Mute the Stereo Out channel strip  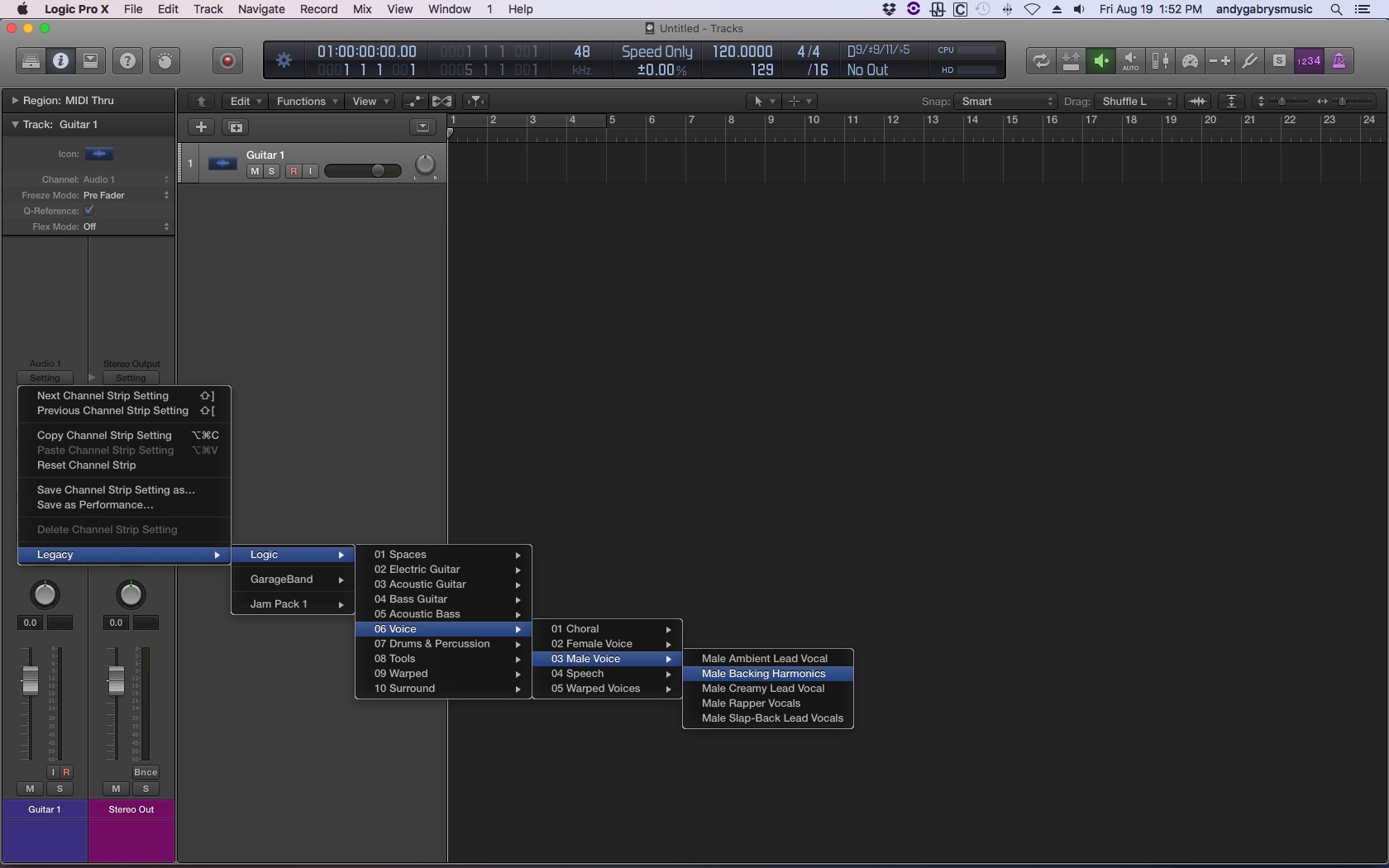116,789
